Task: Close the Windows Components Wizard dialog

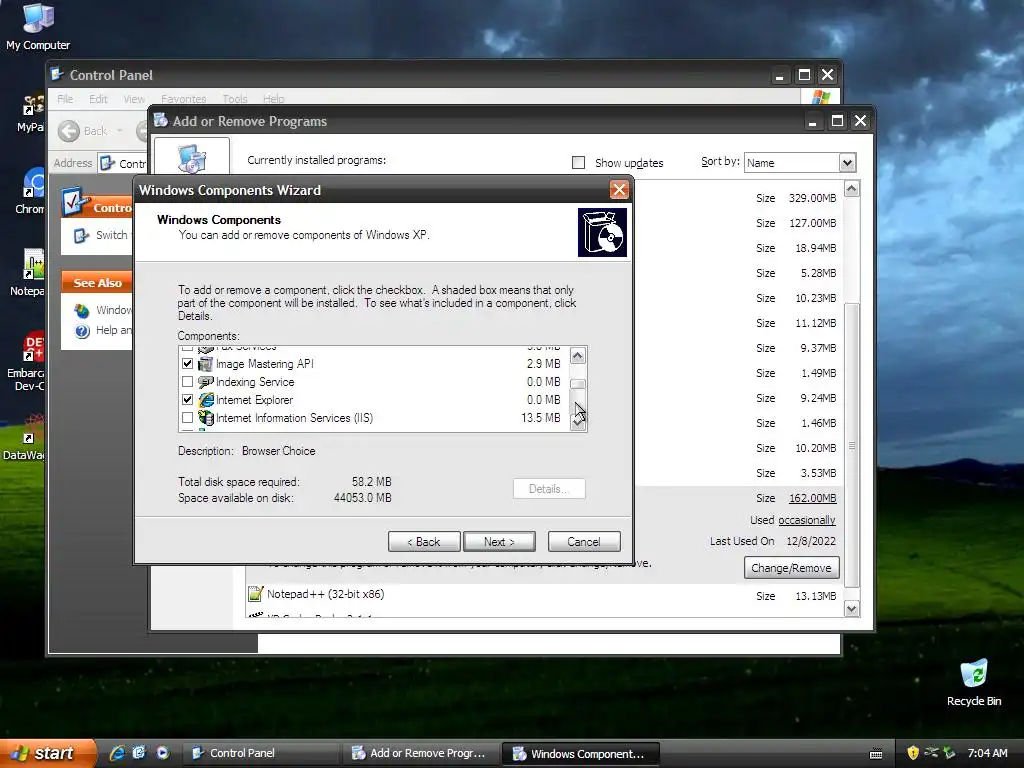Action: coord(619,190)
